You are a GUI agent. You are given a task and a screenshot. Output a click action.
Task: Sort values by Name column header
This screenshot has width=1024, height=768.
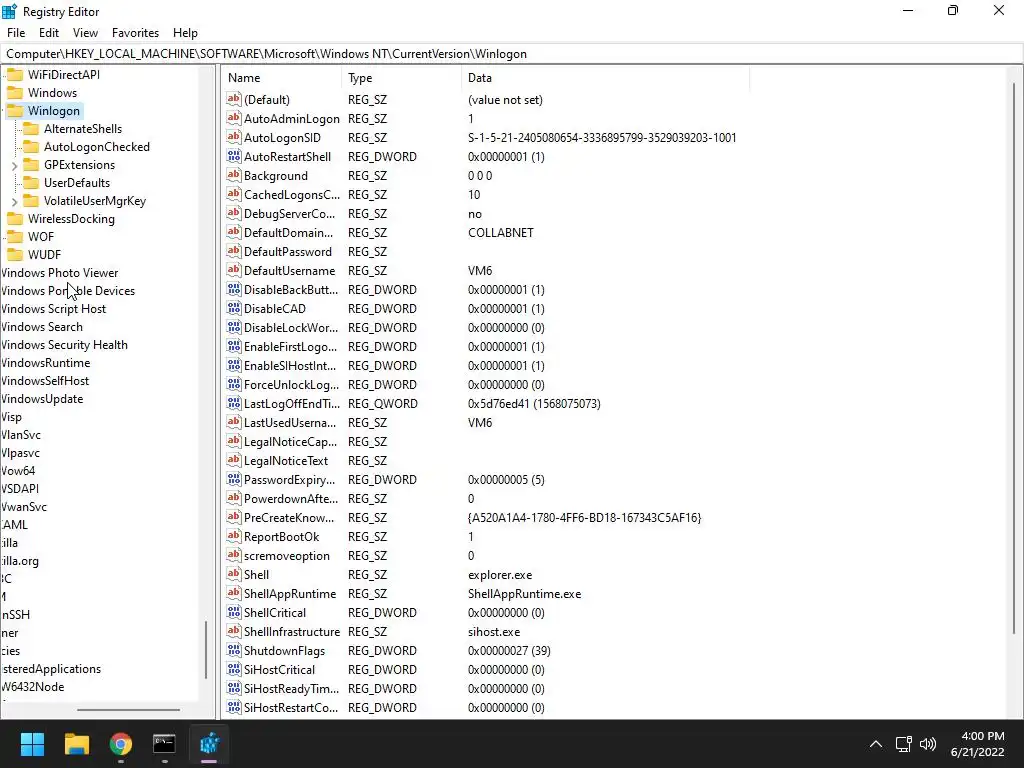point(281,78)
